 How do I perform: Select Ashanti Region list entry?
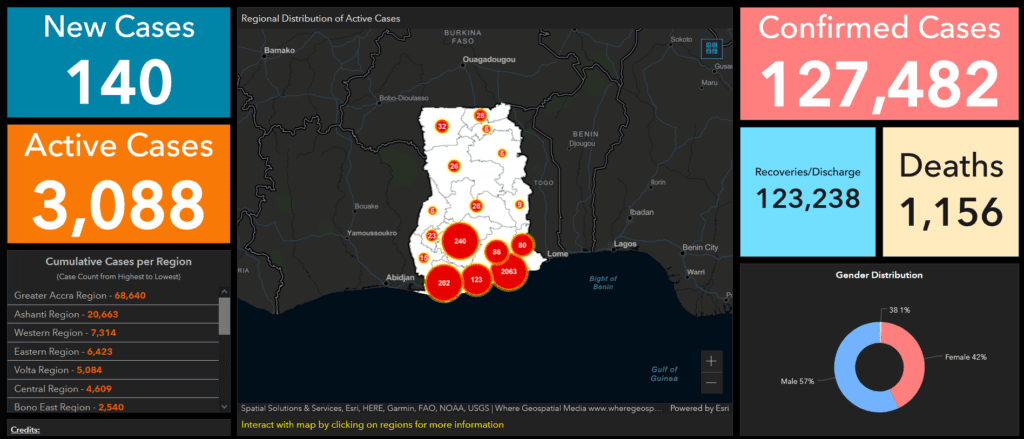pos(68,314)
